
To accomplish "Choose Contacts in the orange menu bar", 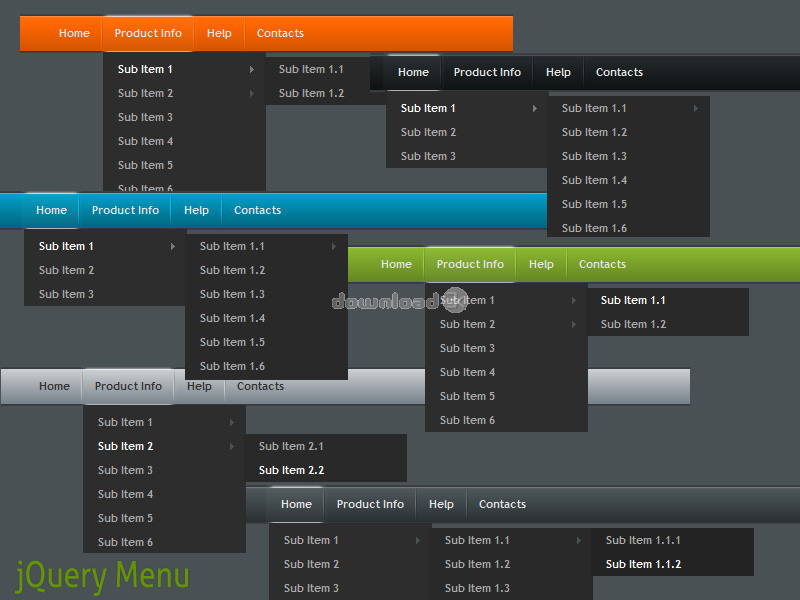I will [280, 33].
